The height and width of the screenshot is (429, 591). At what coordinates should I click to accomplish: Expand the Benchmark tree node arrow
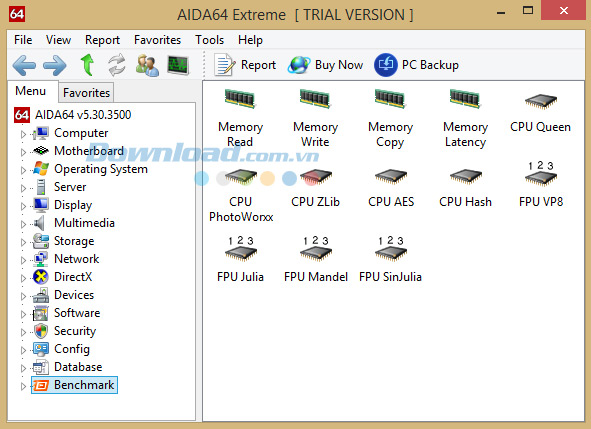pyautogui.click(x=23, y=386)
